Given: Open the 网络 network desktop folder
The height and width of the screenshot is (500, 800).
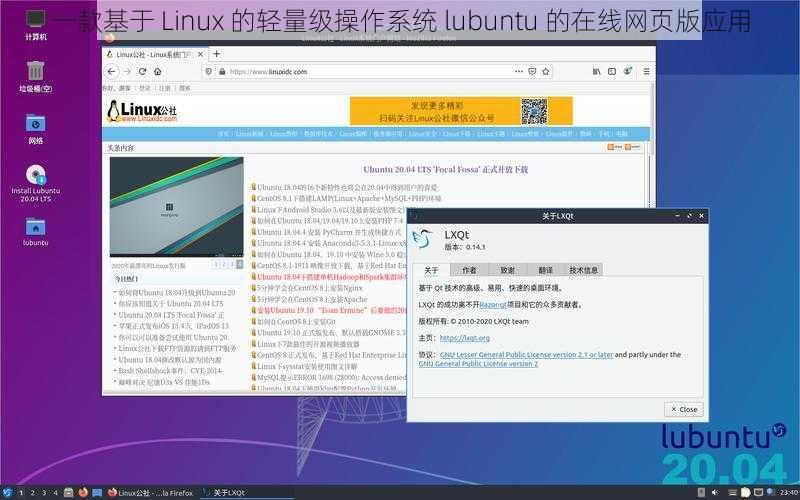Looking at the screenshot, I should click(x=36, y=129).
